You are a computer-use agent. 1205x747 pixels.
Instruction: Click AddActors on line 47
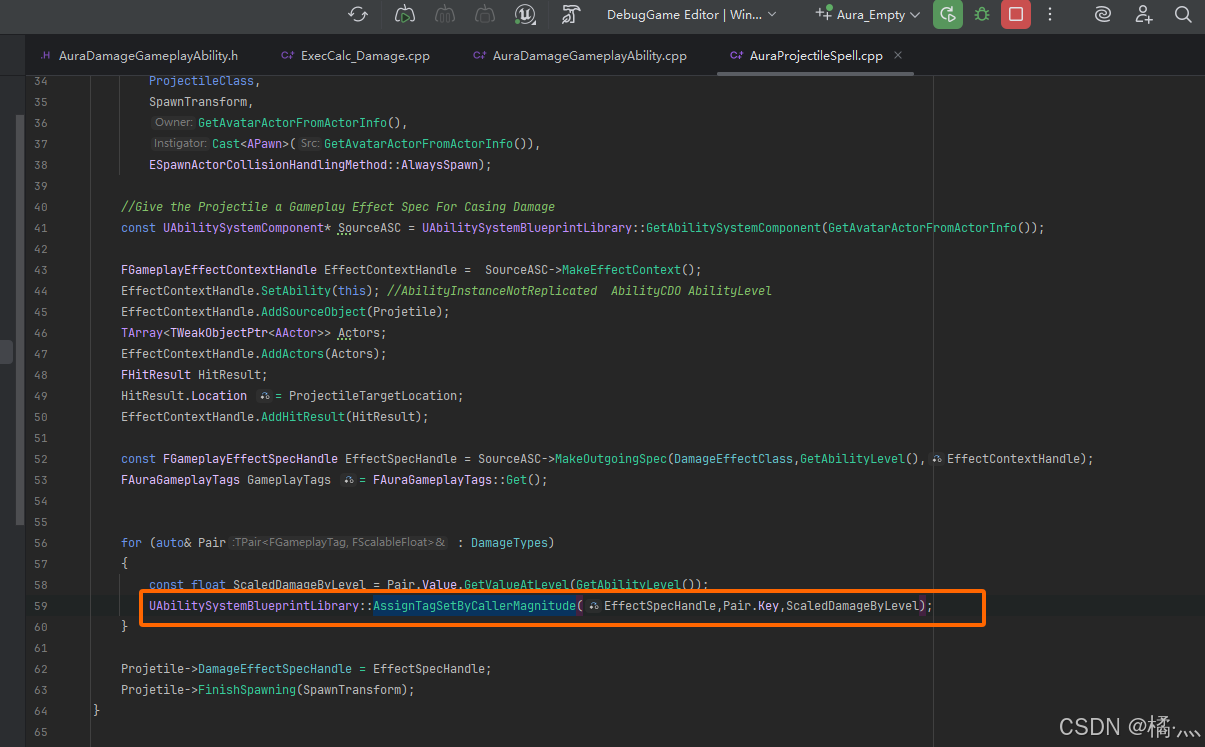tap(293, 354)
